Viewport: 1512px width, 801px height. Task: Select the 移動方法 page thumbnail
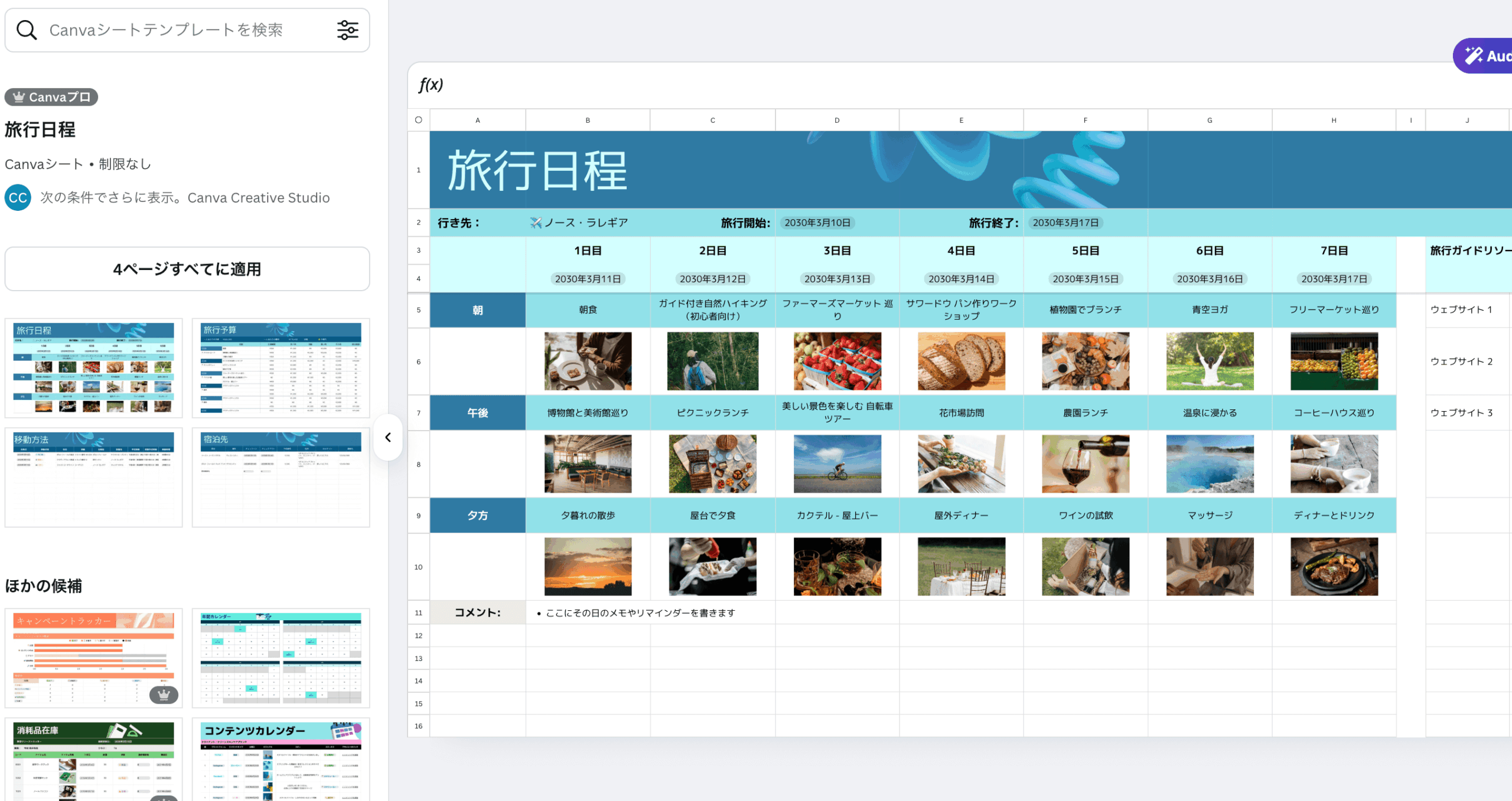click(94, 477)
